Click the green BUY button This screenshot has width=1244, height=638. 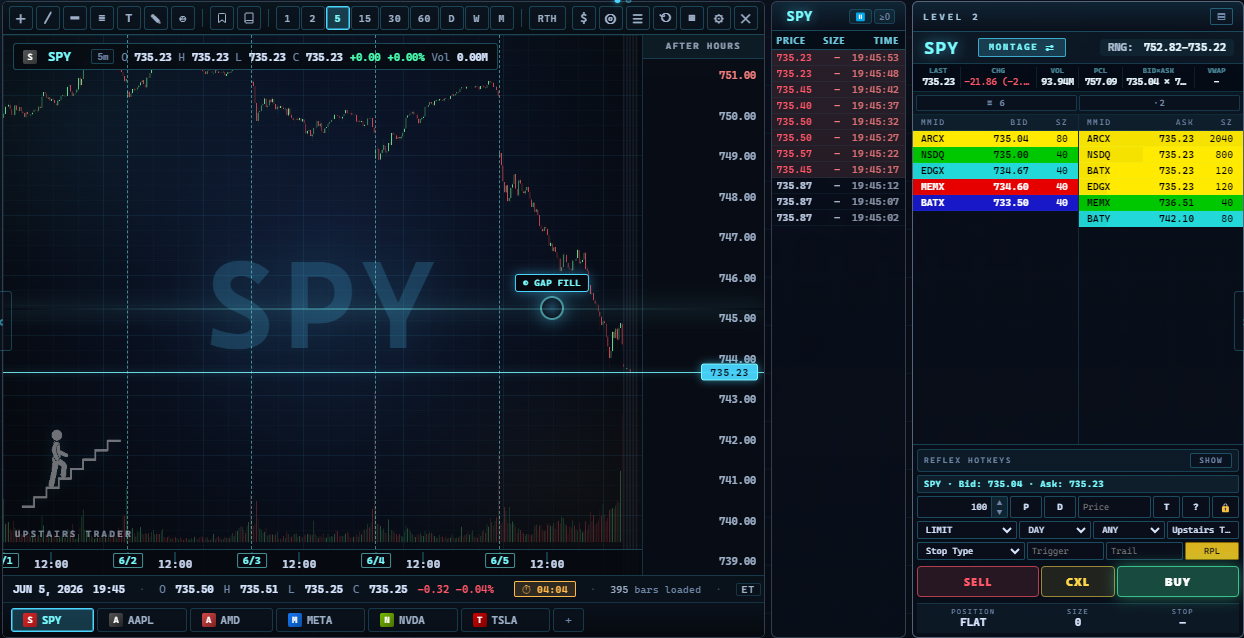click(1178, 581)
